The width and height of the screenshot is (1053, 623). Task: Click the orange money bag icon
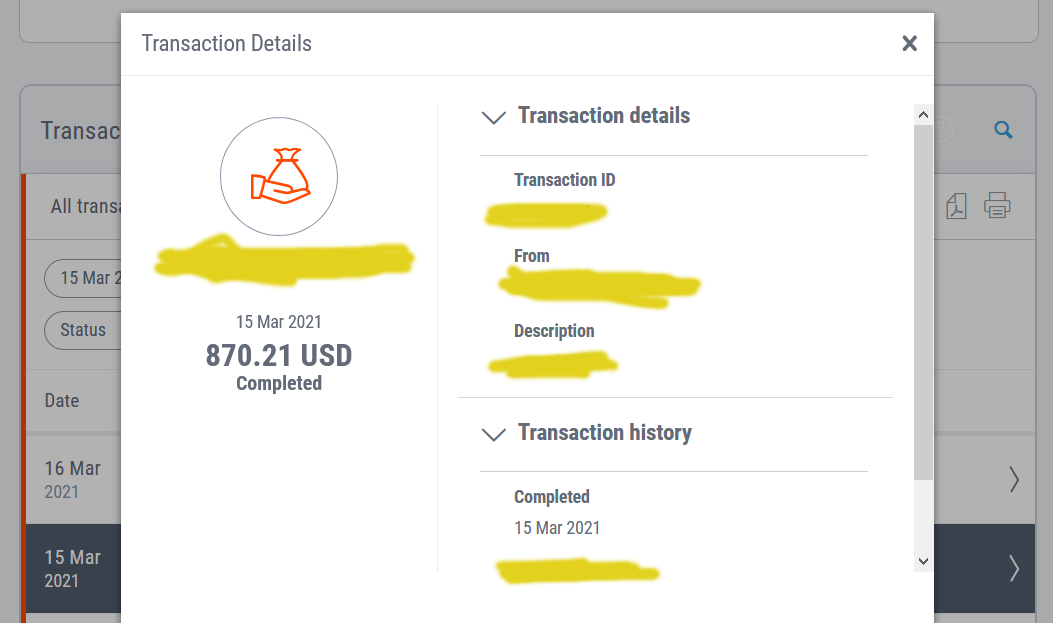coord(279,177)
